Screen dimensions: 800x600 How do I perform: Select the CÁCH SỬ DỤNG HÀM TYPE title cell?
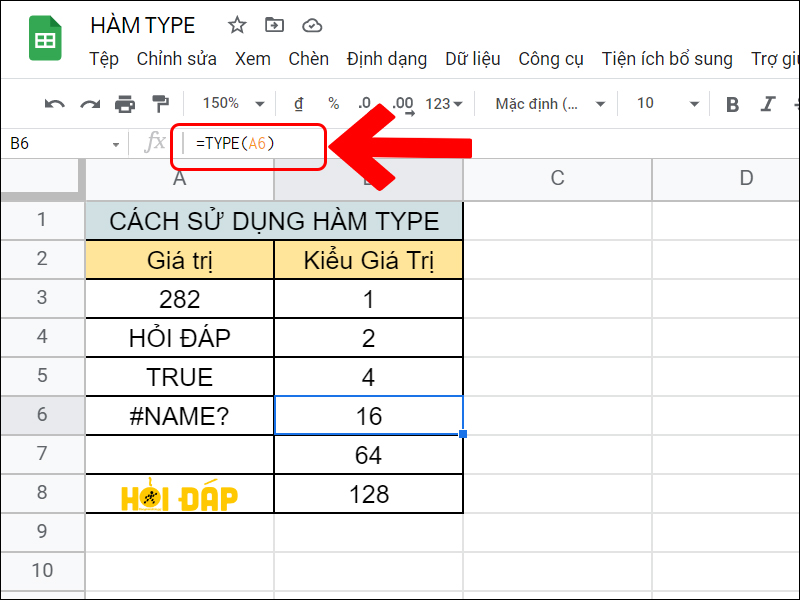pyautogui.click(x=274, y=221)
